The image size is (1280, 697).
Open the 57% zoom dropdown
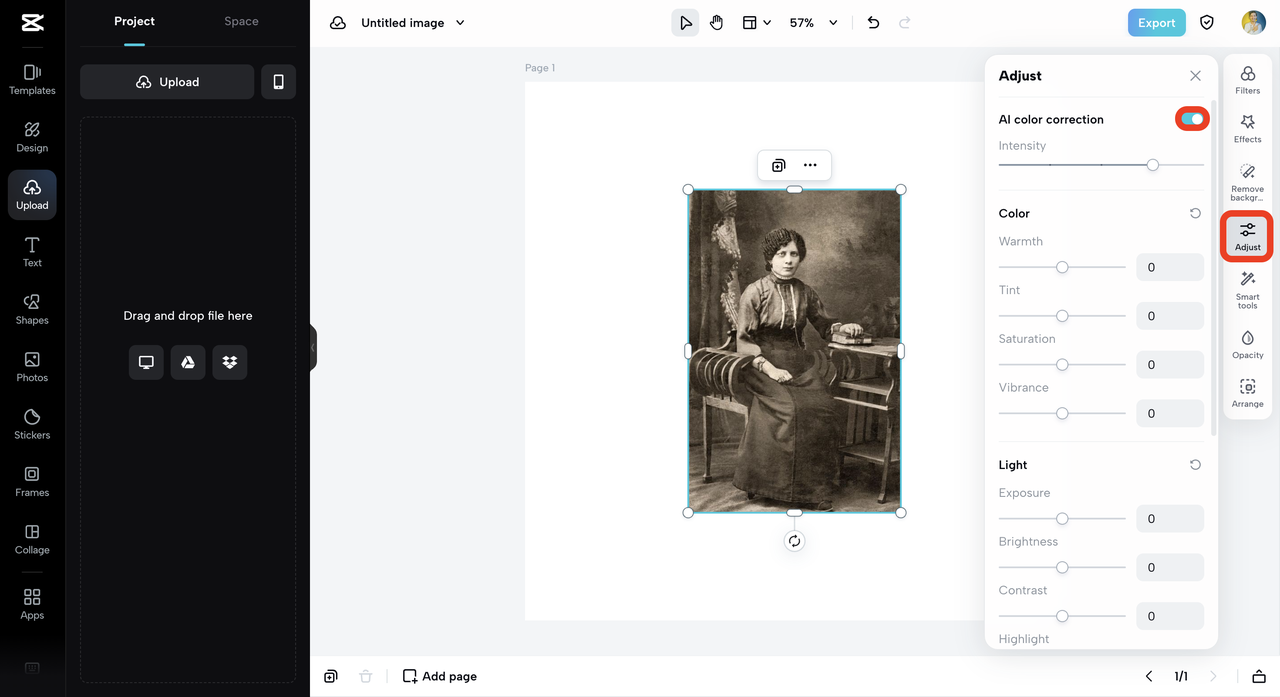pos(813,23)
